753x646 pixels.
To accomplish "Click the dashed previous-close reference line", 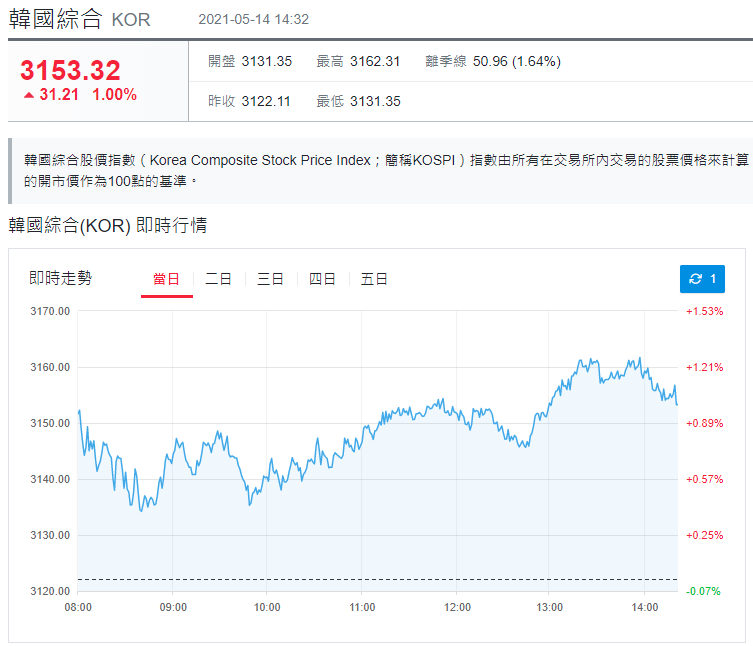I will tap(377, 580).
